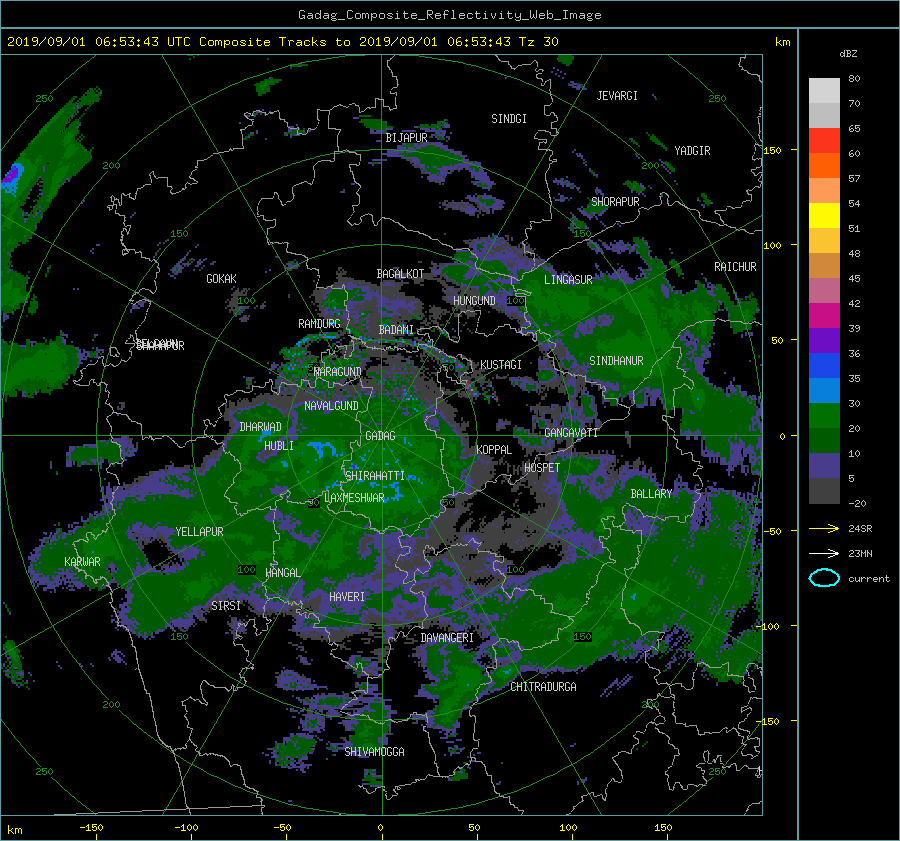
Task: Click the -150 tick on bottom axis
Action: tap(91, 828)
